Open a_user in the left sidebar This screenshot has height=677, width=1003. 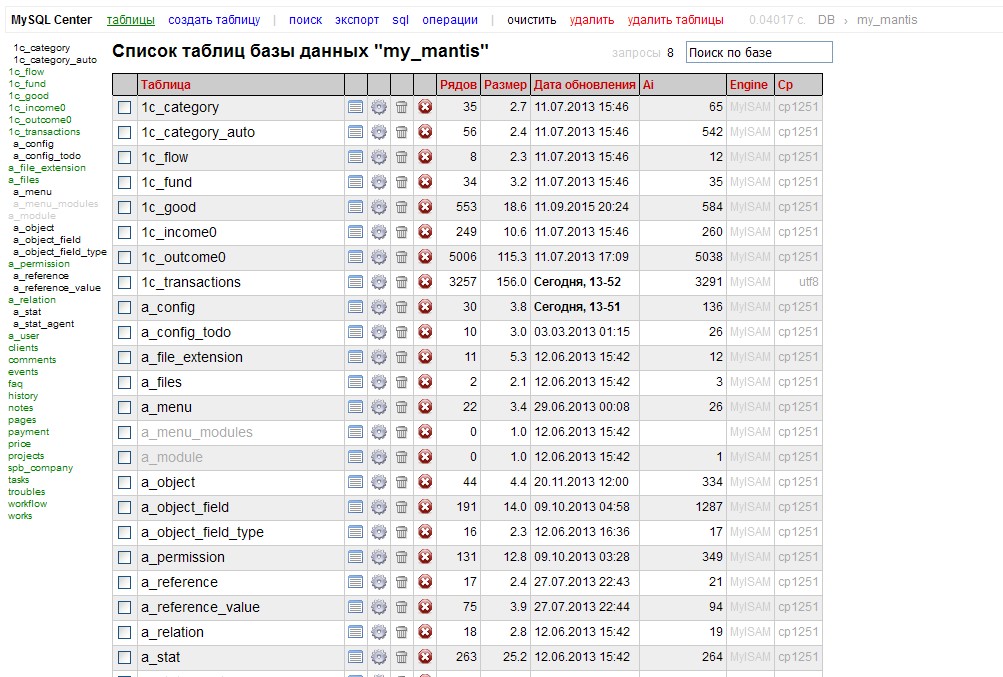point(24,336)
